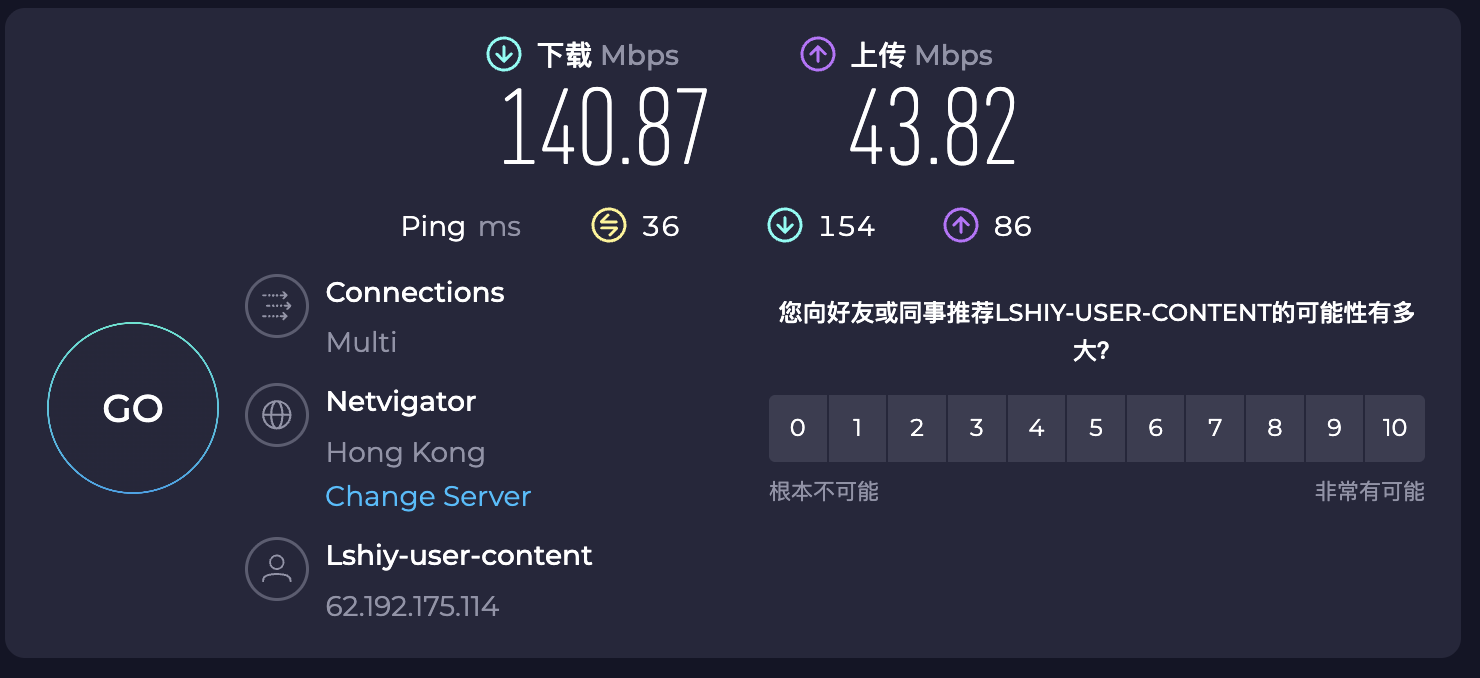Select rating 10 on recommendation scale
This screenshot has width=1480, height=678.
point(1394,428)
